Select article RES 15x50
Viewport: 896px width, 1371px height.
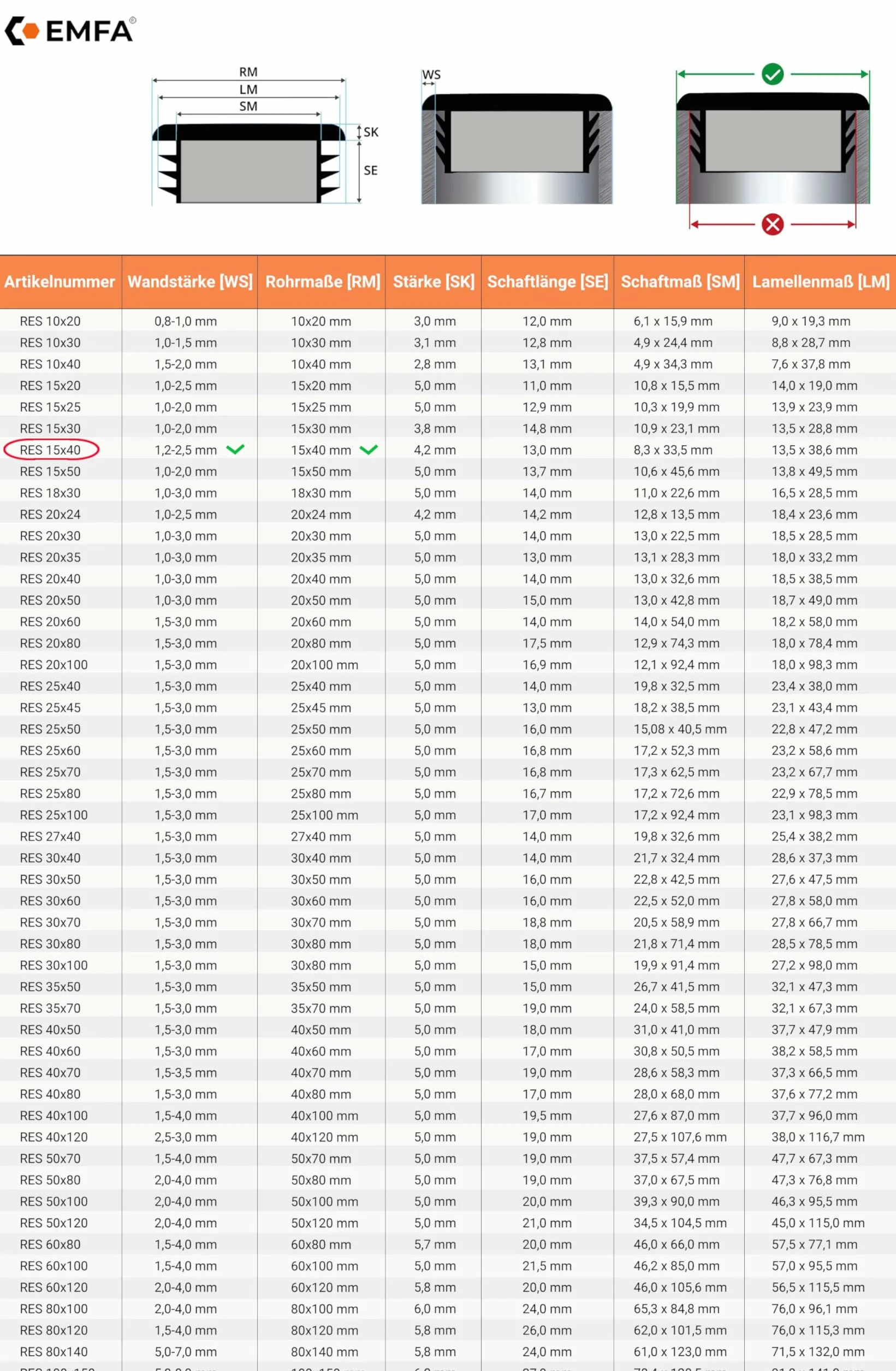50,471
